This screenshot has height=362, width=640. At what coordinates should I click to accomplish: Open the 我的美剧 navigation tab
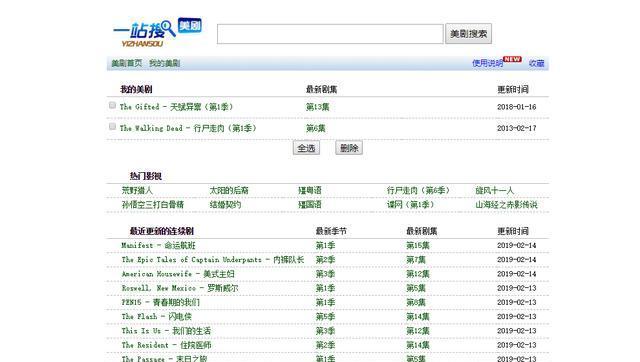[164, 63]
